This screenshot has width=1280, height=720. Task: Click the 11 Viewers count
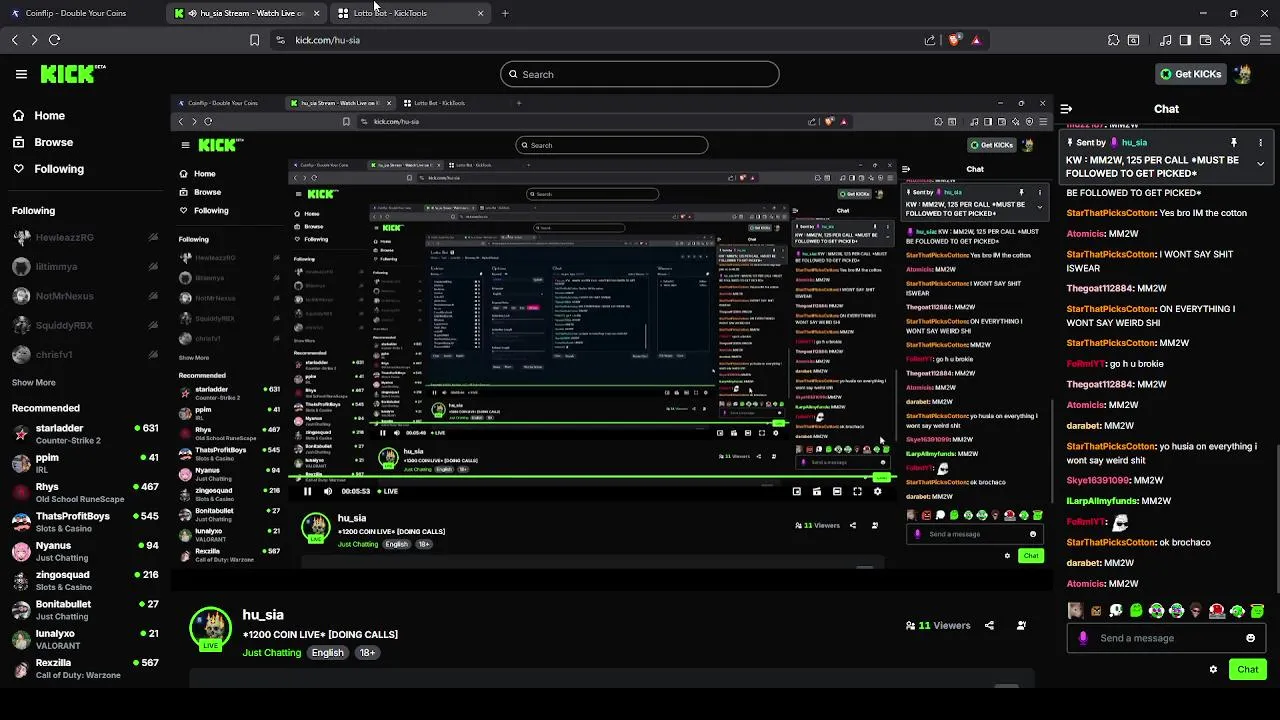coord(937,626)
